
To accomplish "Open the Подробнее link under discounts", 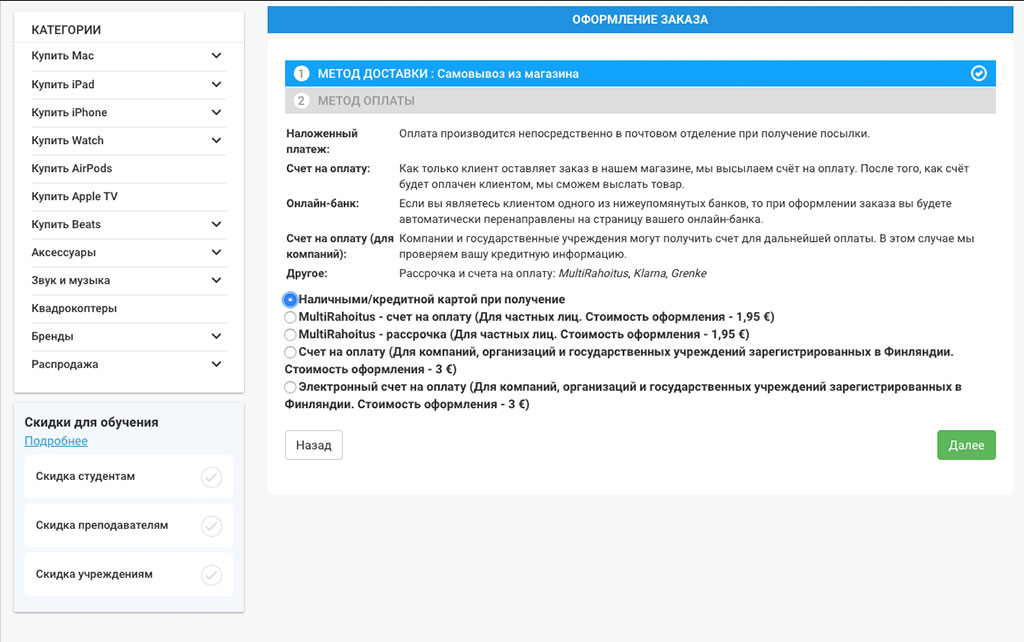I will pos(56,441).
